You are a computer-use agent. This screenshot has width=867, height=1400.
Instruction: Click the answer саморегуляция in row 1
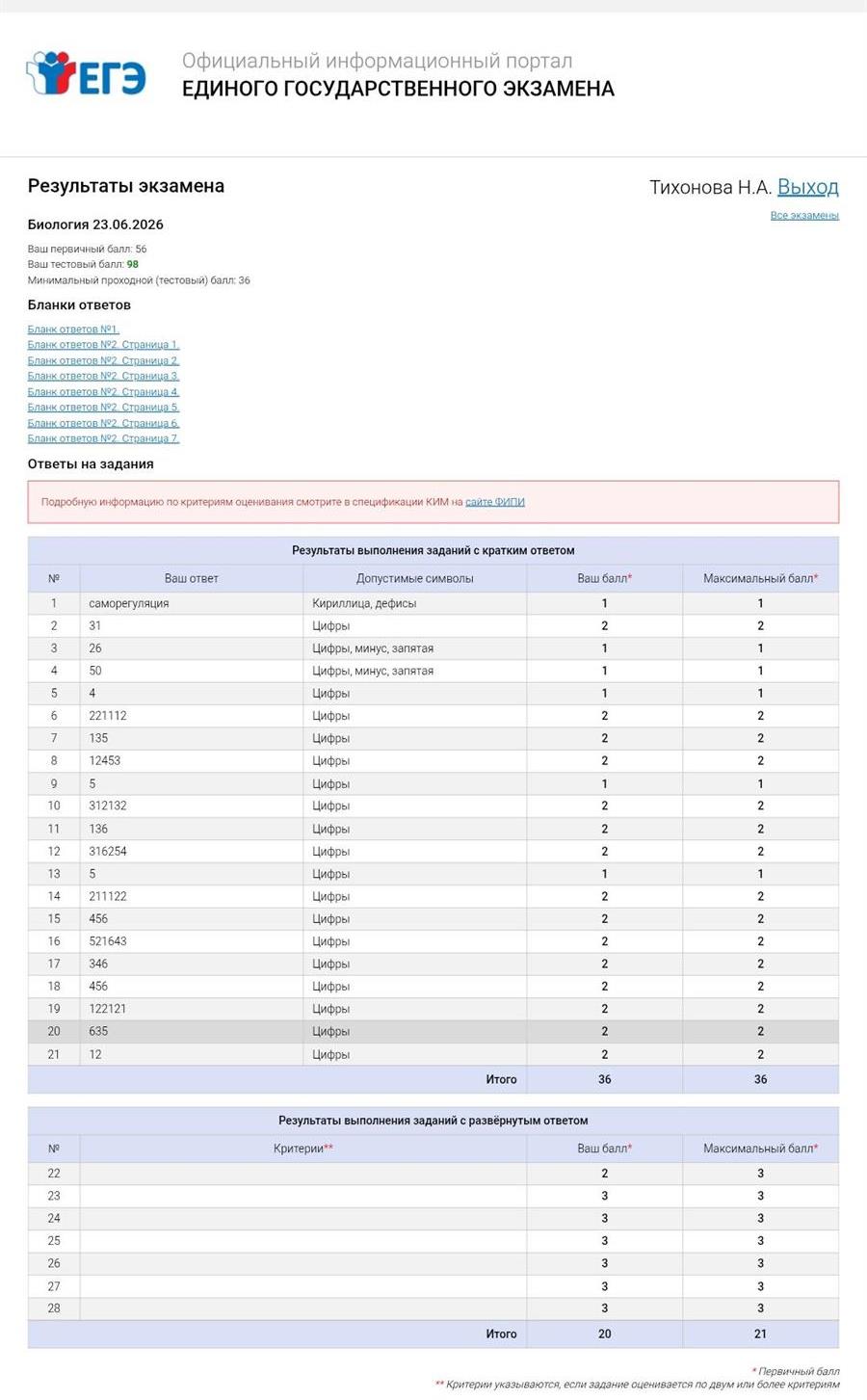[x=129, y=603]
